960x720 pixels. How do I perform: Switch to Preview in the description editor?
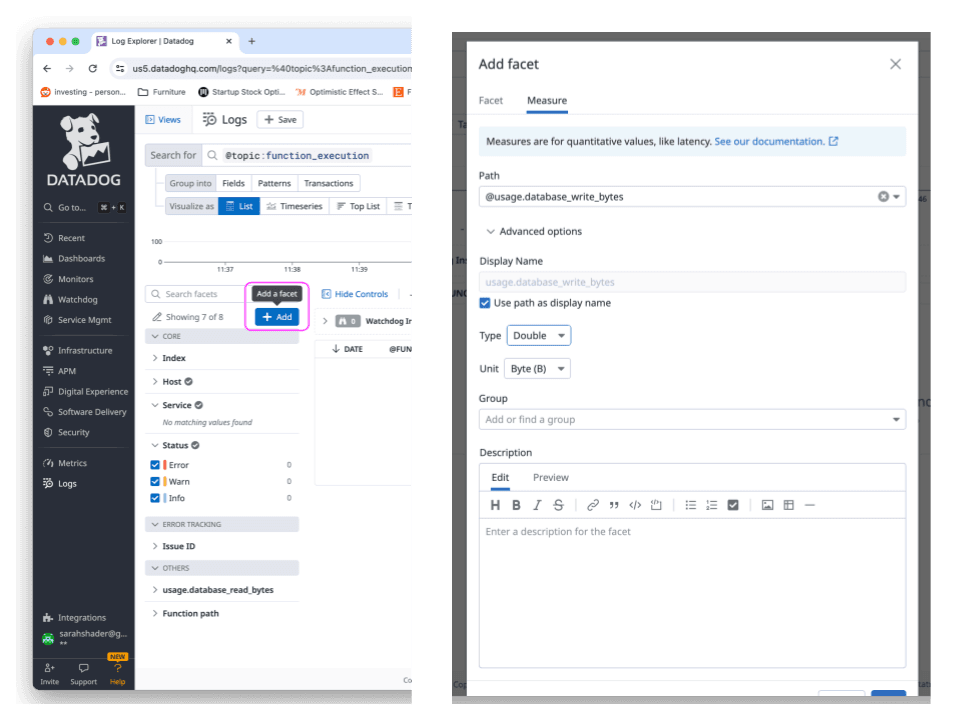[x=551, y=477]
